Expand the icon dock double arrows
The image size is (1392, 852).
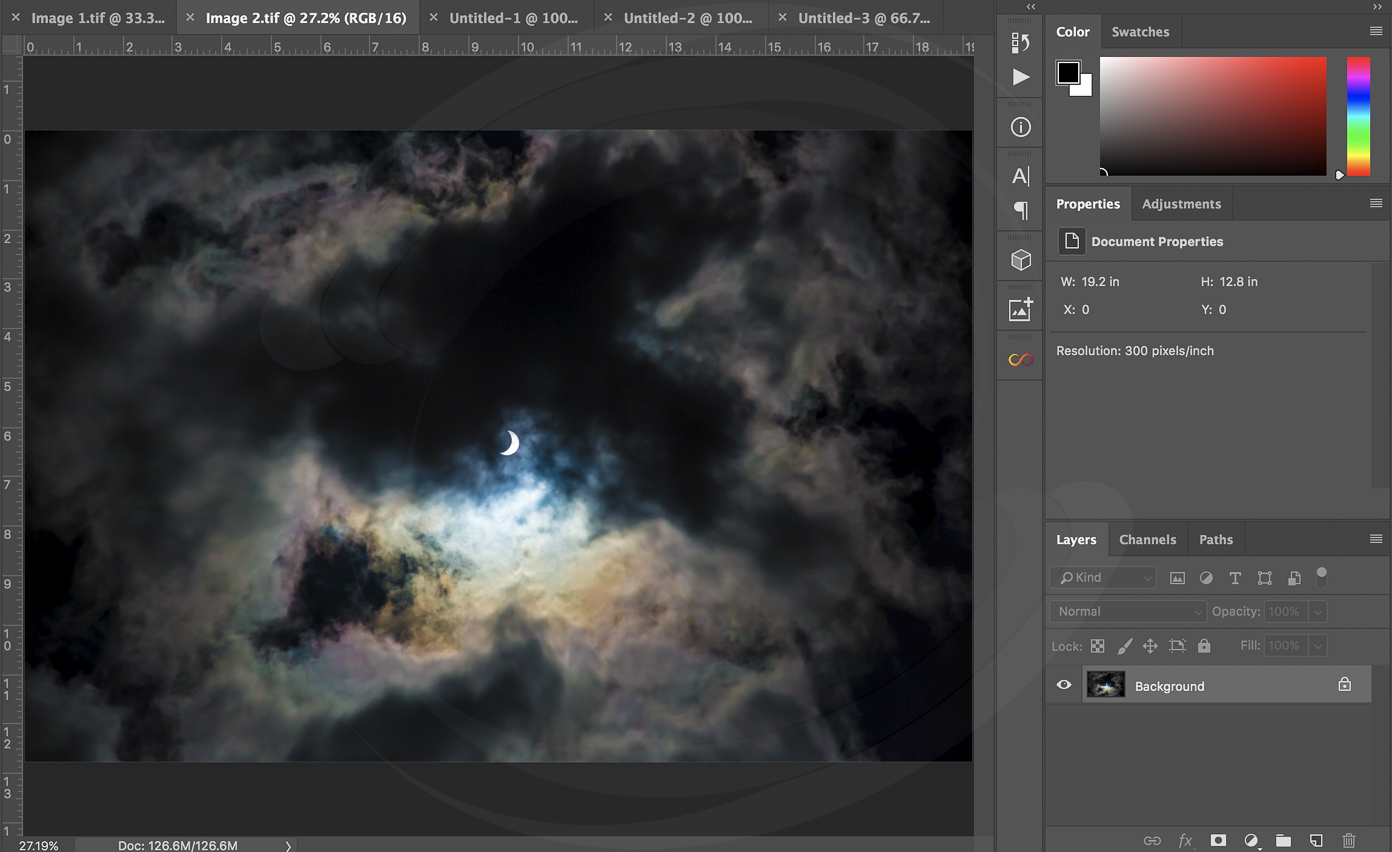[1031, 7]
